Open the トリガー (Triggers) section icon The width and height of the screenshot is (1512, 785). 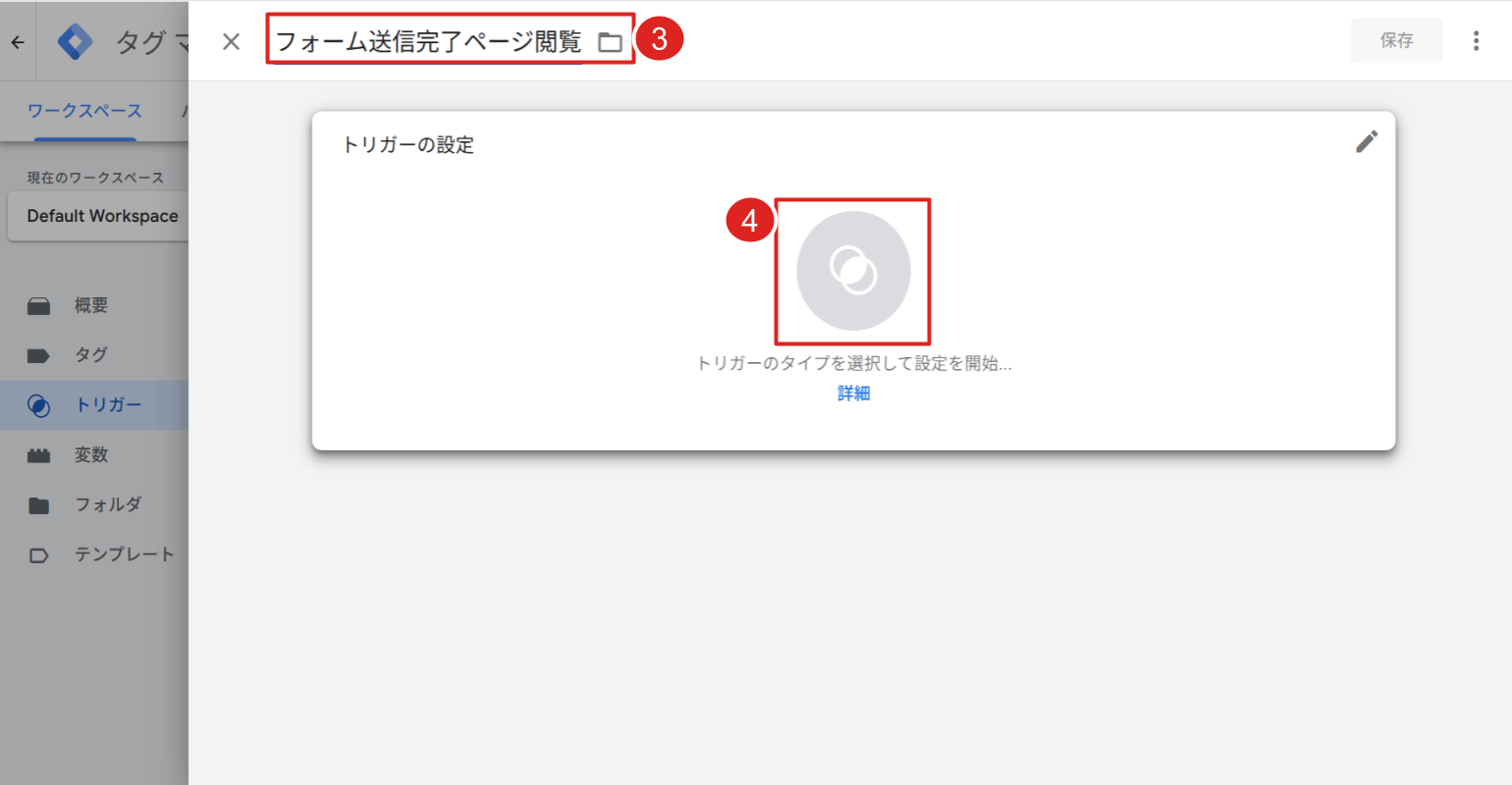39,404
